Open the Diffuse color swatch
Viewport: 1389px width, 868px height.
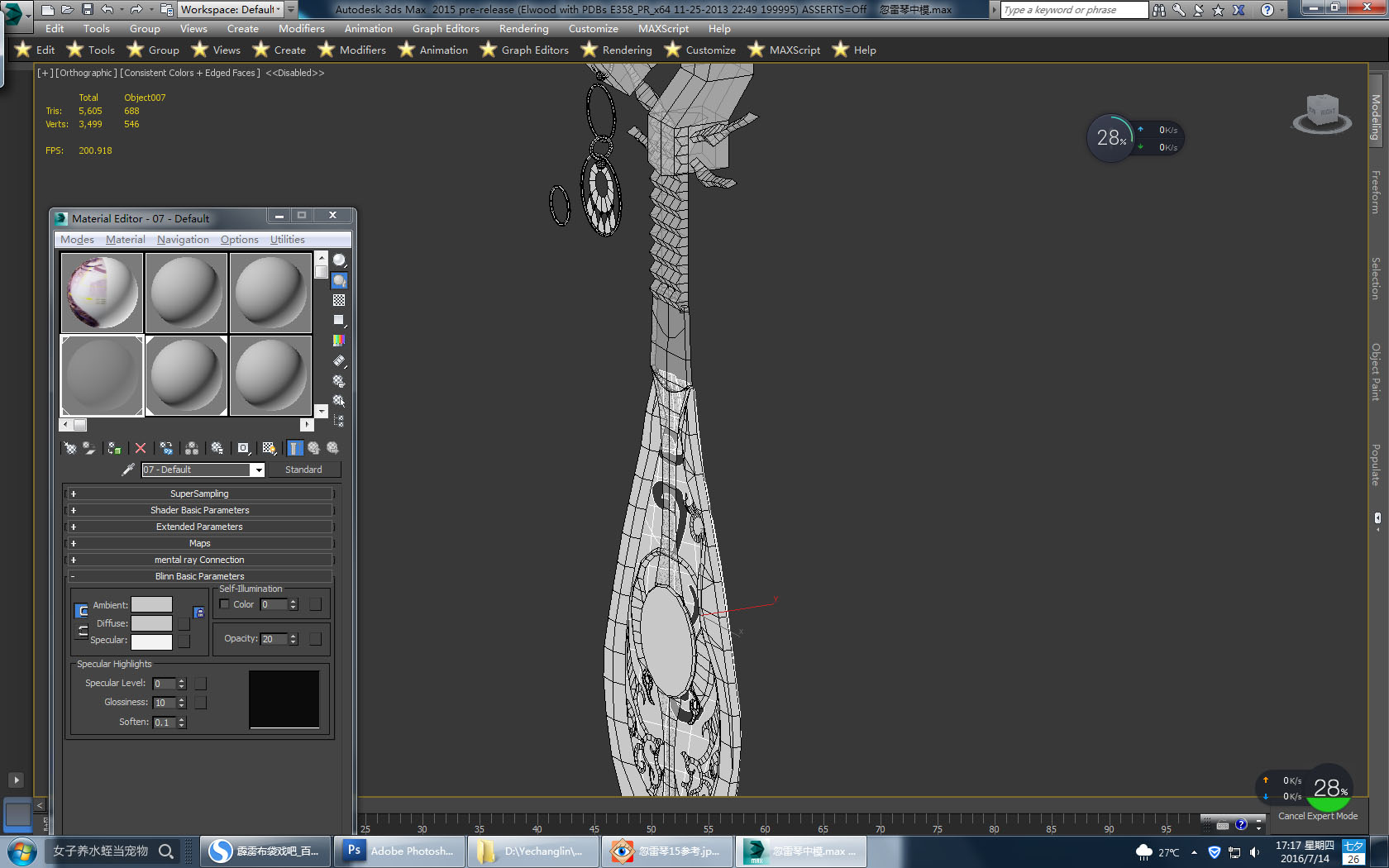point(151,623)
